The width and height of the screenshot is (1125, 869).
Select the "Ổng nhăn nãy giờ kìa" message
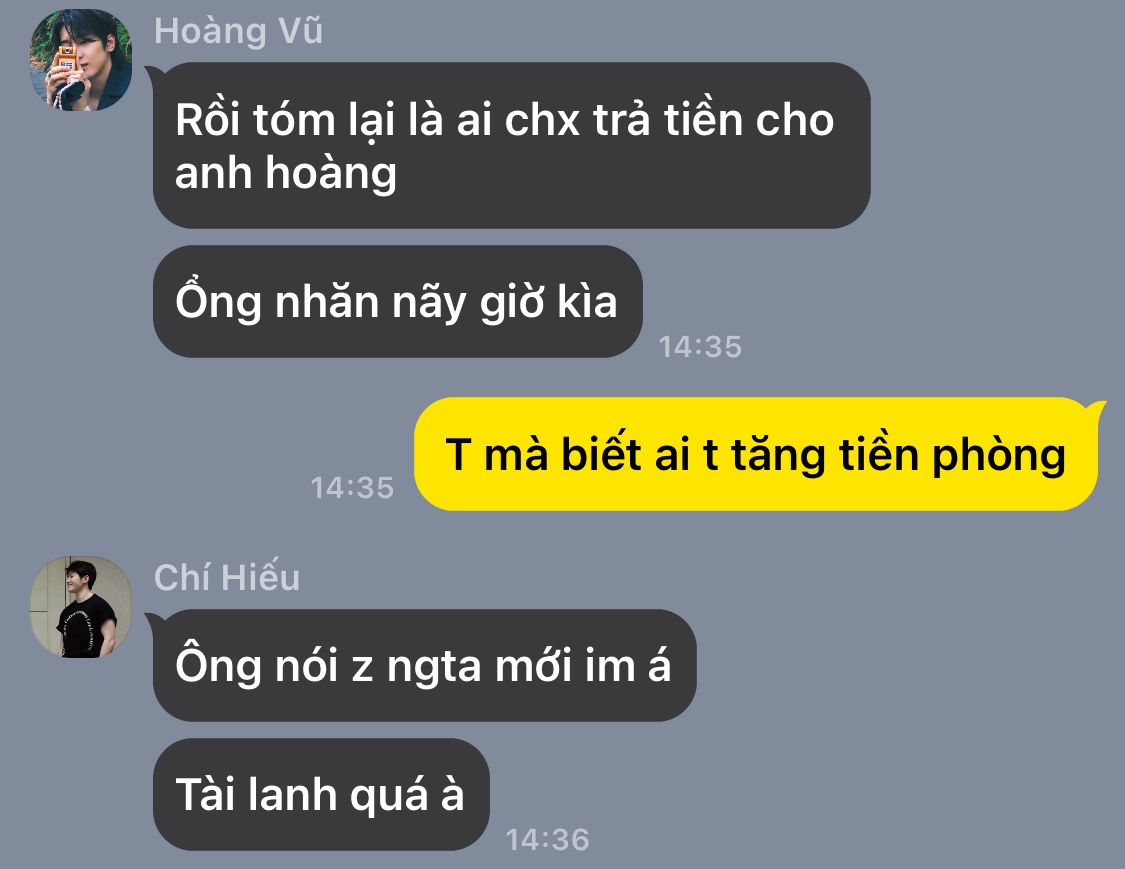(x=397, y=301)
